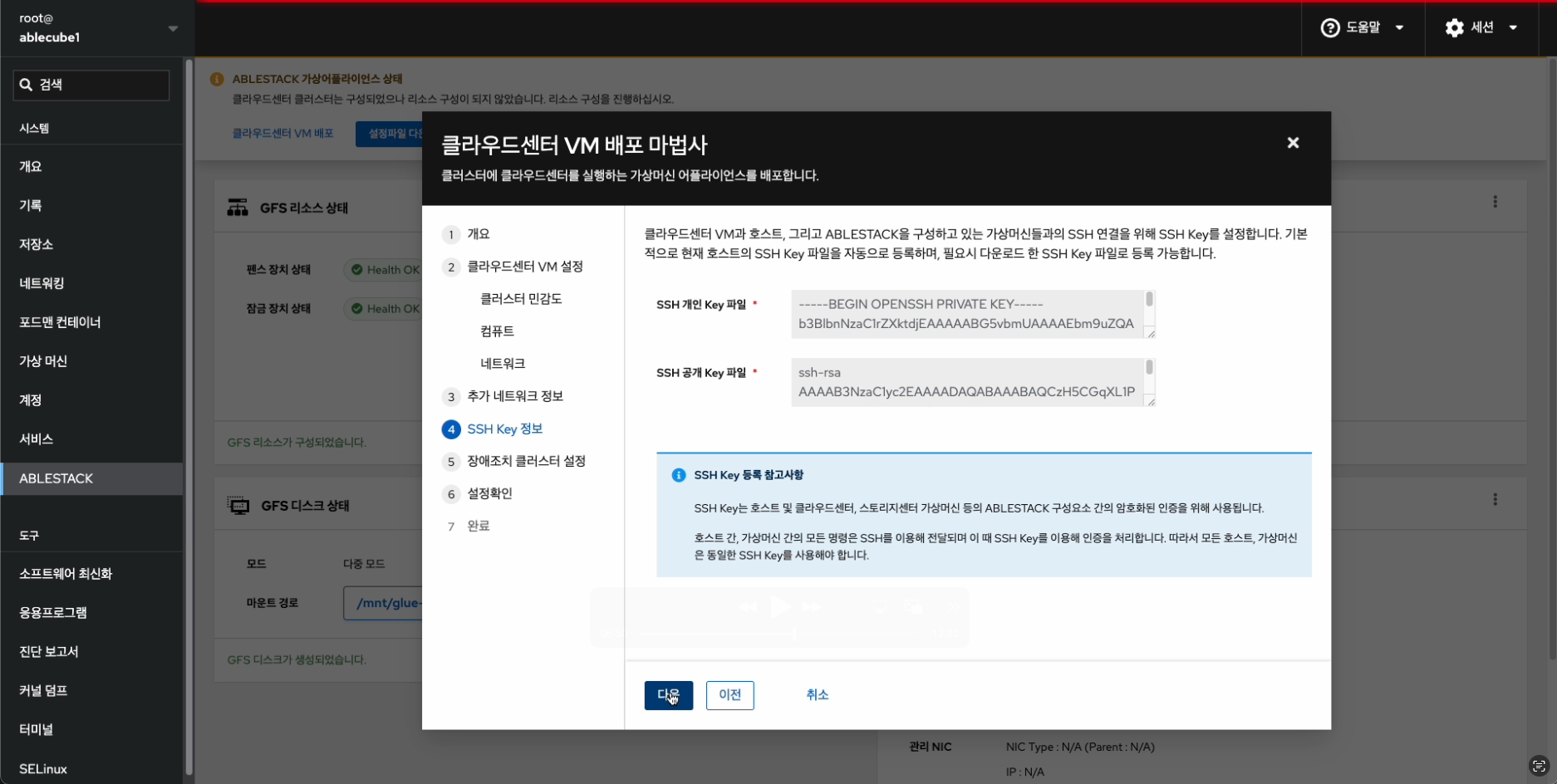Click the 펜스 장치 상태 Health OK badge

click(x=383, y=270)
